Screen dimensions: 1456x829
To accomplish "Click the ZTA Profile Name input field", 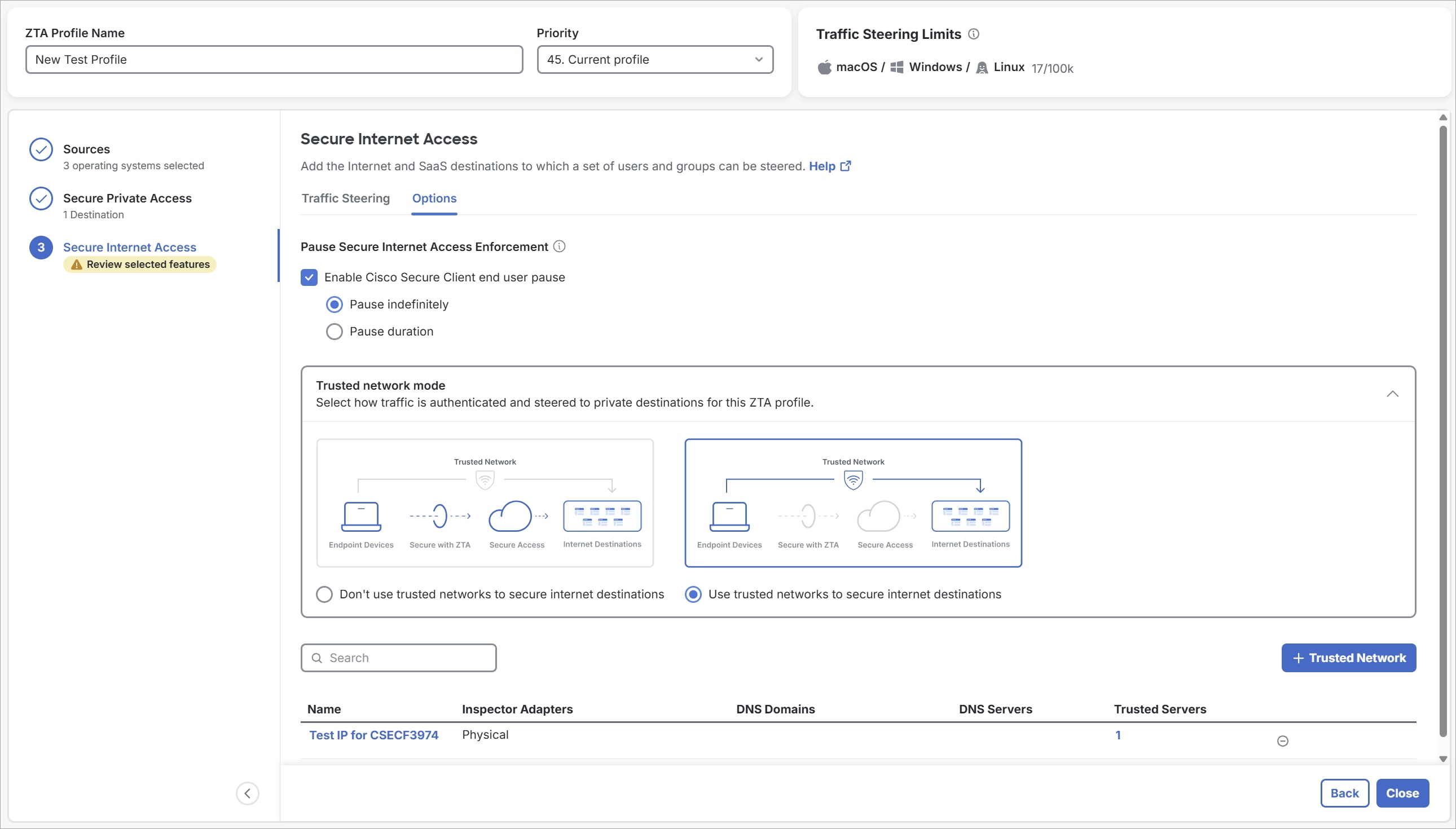I will tap(274, 59).
